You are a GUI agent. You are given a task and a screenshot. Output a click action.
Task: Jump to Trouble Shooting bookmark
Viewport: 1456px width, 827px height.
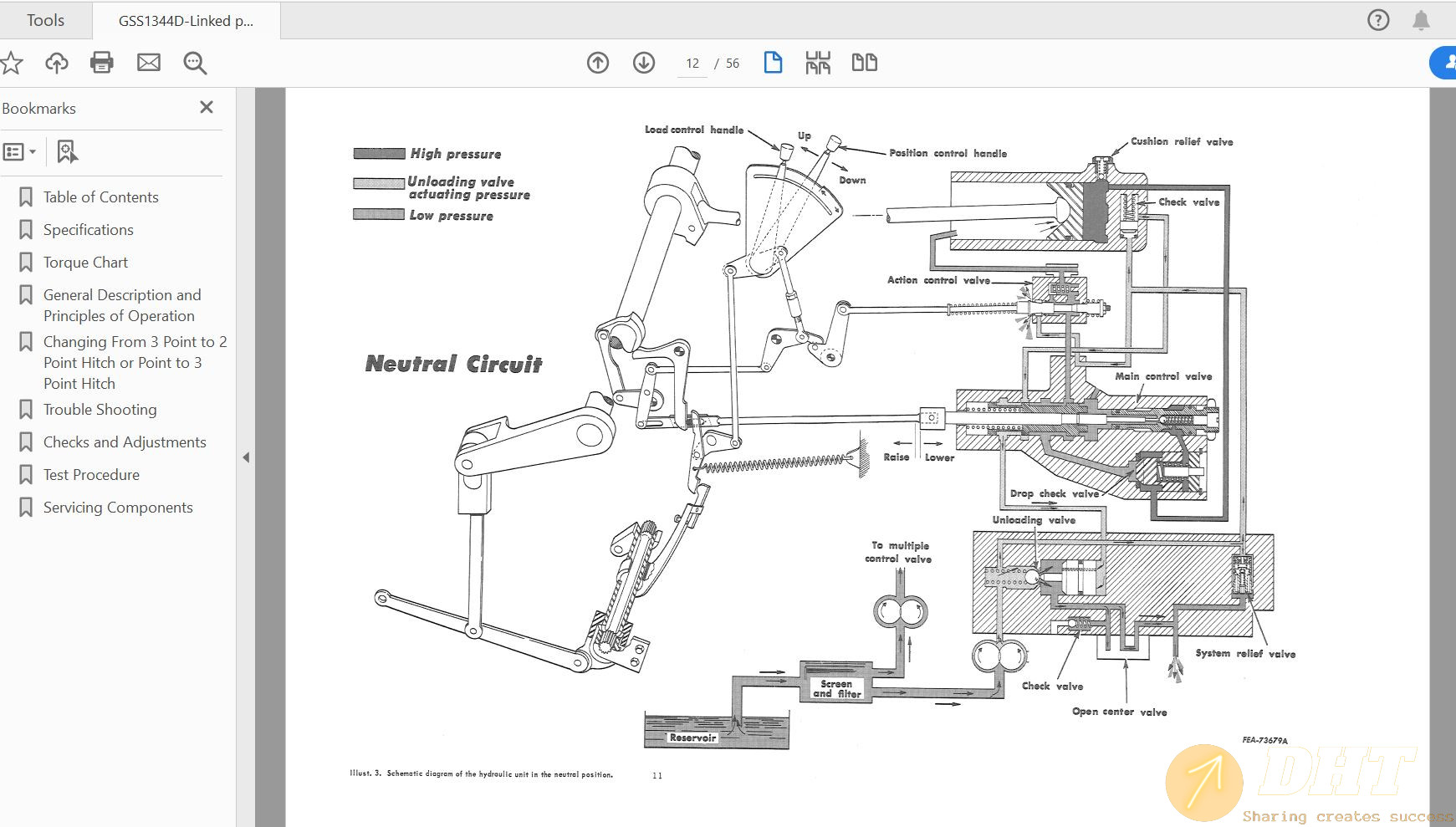pyautogui.click(x=100, y=410)
